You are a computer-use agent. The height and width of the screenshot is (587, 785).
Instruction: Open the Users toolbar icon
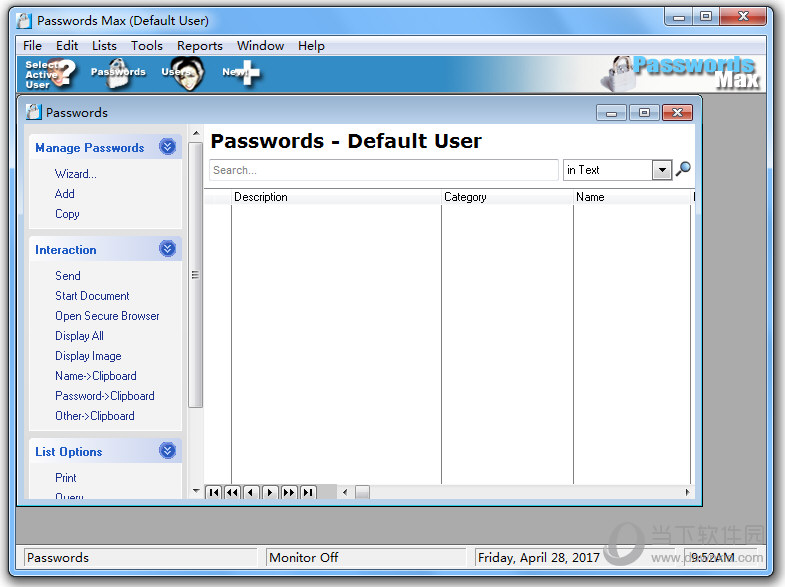[x=183, y=73]
